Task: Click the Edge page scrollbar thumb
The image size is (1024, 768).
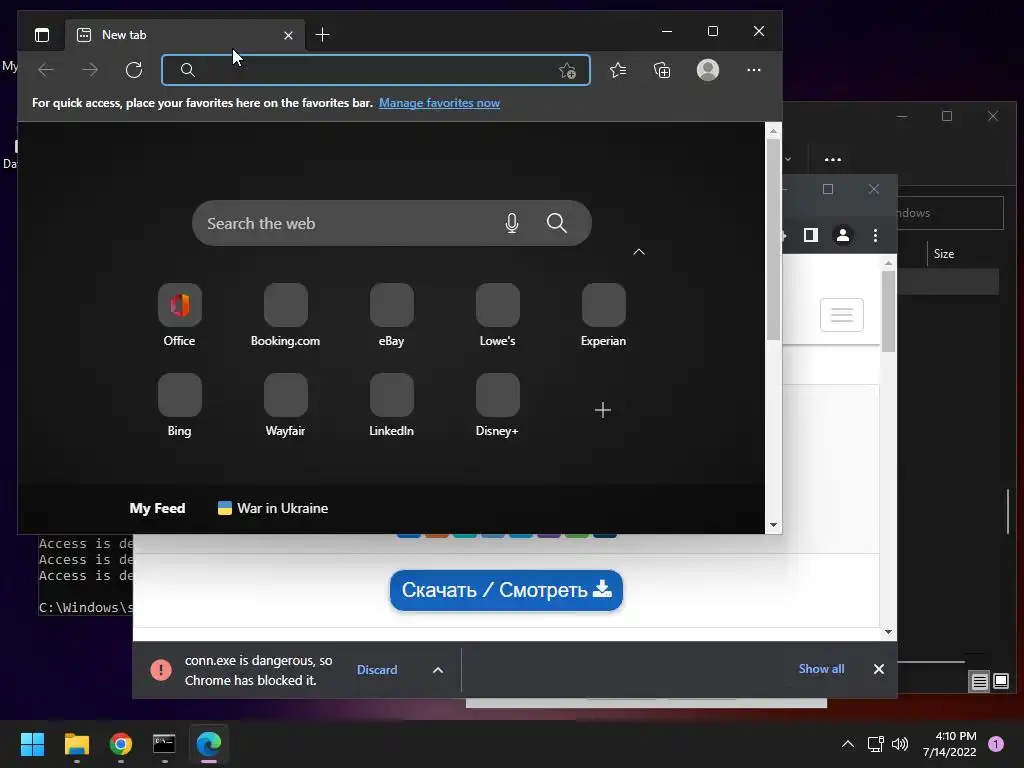Action: pyautogui.click(x=773, y=239)
